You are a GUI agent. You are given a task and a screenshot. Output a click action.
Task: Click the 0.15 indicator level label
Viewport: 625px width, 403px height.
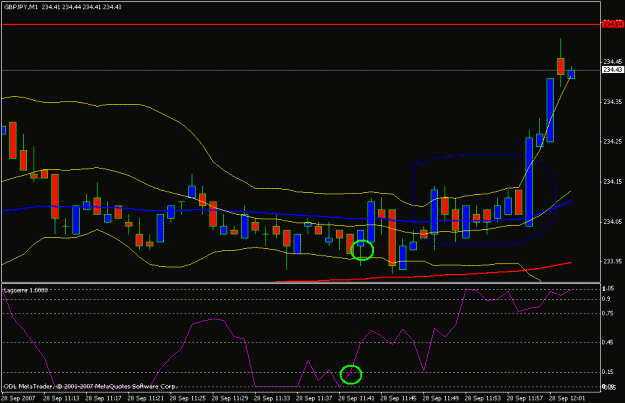click(608, 372)
